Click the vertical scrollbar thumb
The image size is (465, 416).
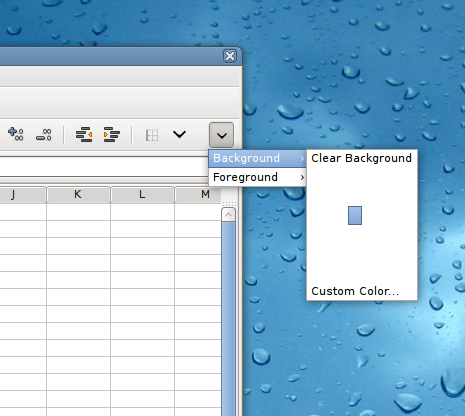point(228,319)
